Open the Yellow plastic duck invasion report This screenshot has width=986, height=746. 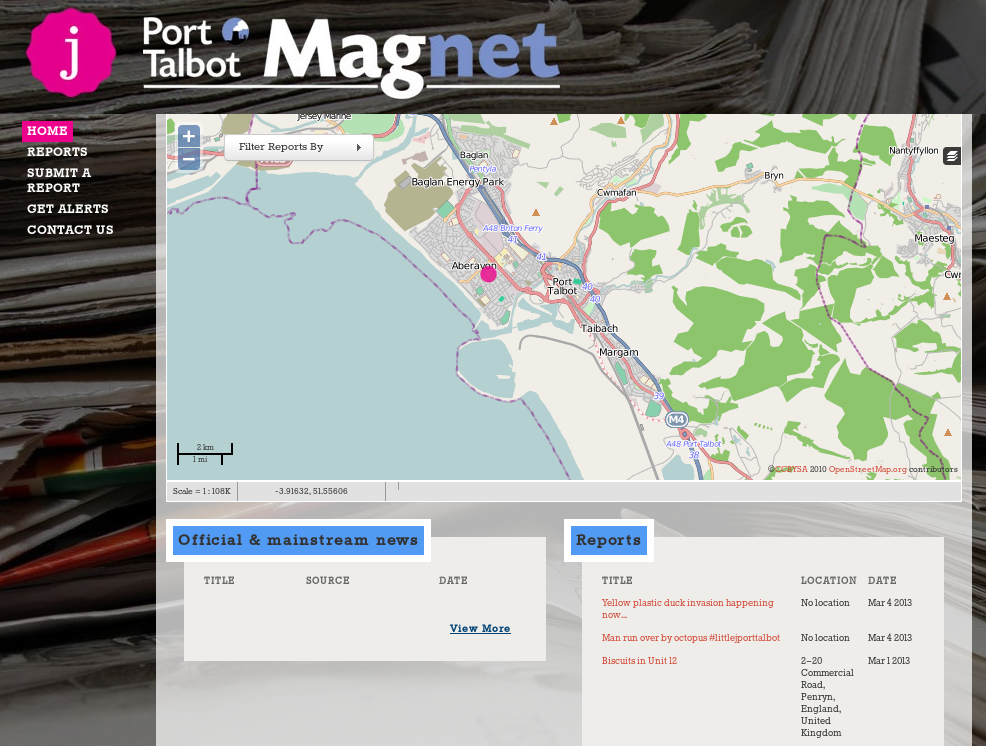coord(687,609)
